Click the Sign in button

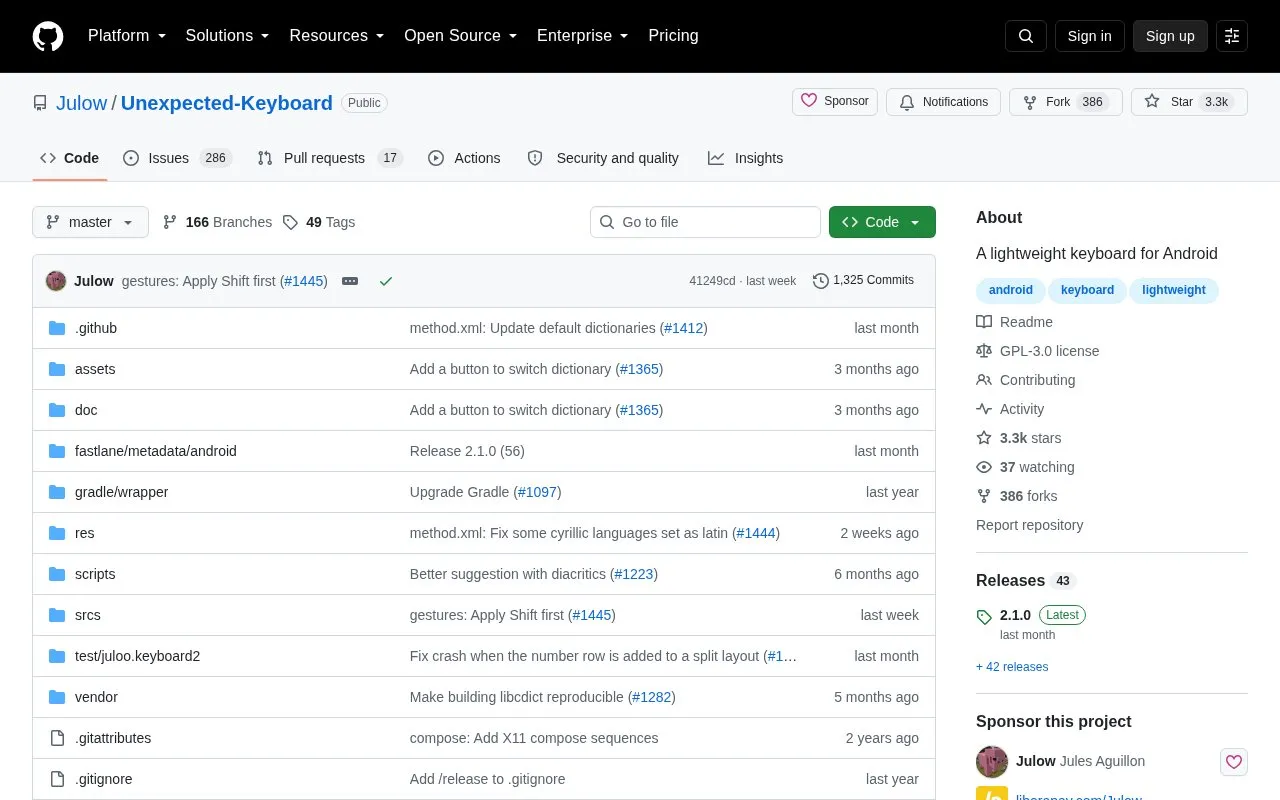1089,36
